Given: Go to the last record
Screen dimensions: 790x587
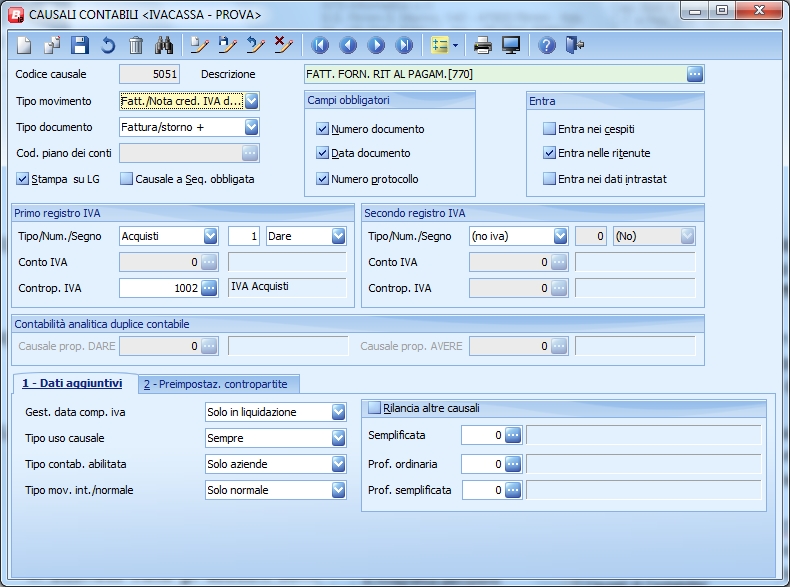Looking at the screenshot, I should [404, 45].
